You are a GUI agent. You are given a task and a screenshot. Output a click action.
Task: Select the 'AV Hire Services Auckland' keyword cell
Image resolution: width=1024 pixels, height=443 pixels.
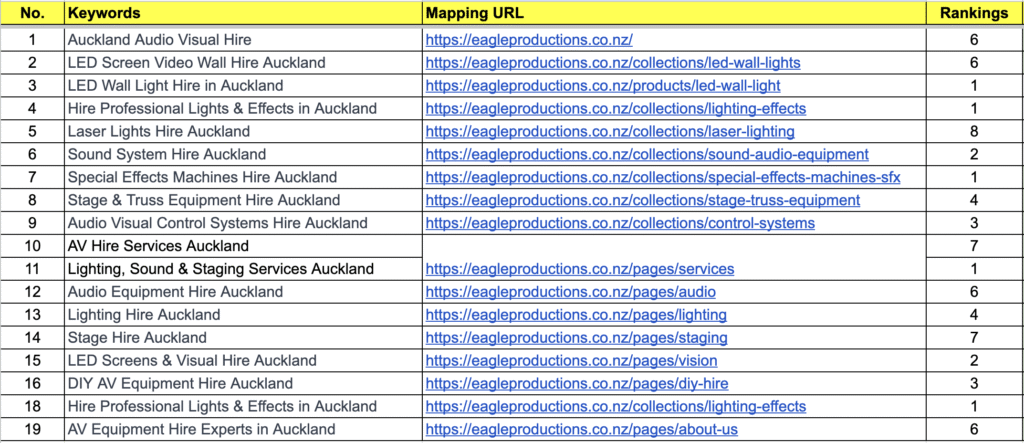(144, 246)
